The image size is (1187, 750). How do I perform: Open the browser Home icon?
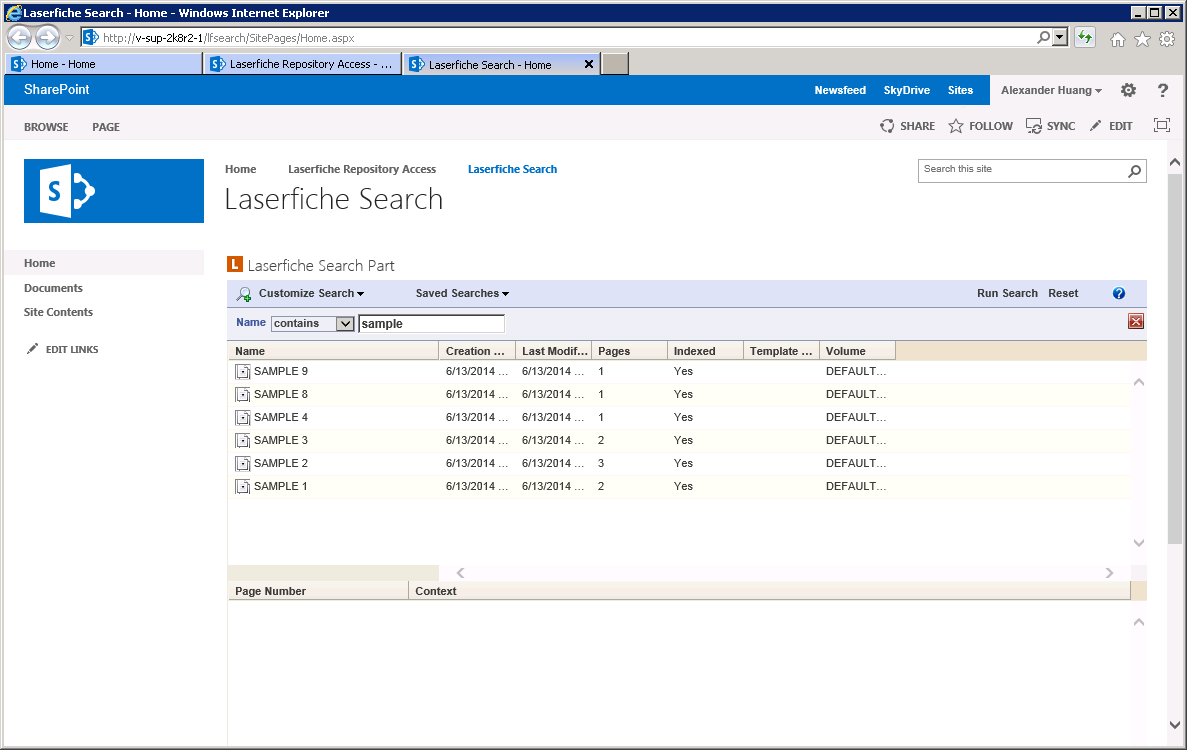[1117, 39]
